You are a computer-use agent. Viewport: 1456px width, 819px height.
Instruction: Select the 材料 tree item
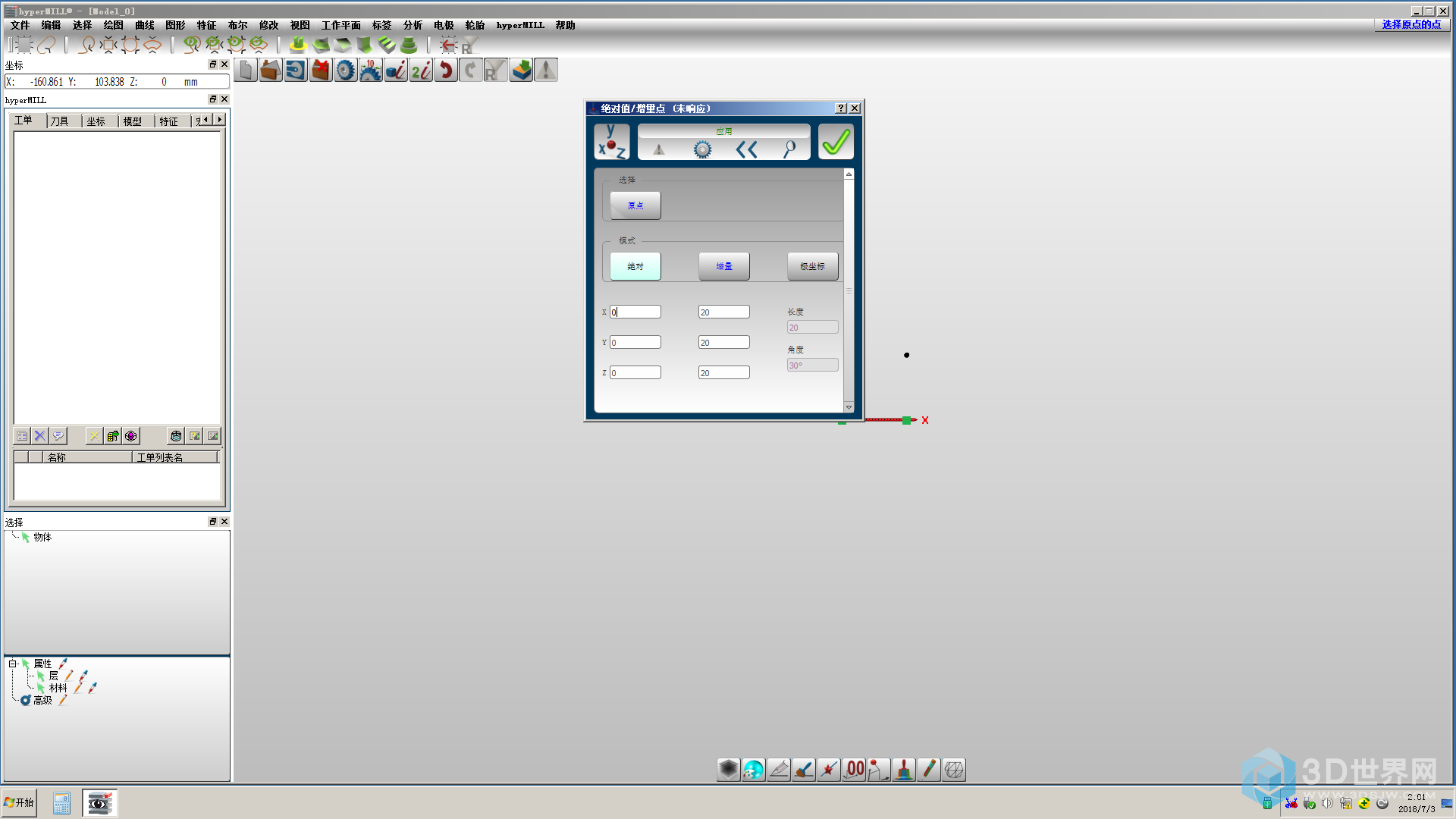[58, 688]
